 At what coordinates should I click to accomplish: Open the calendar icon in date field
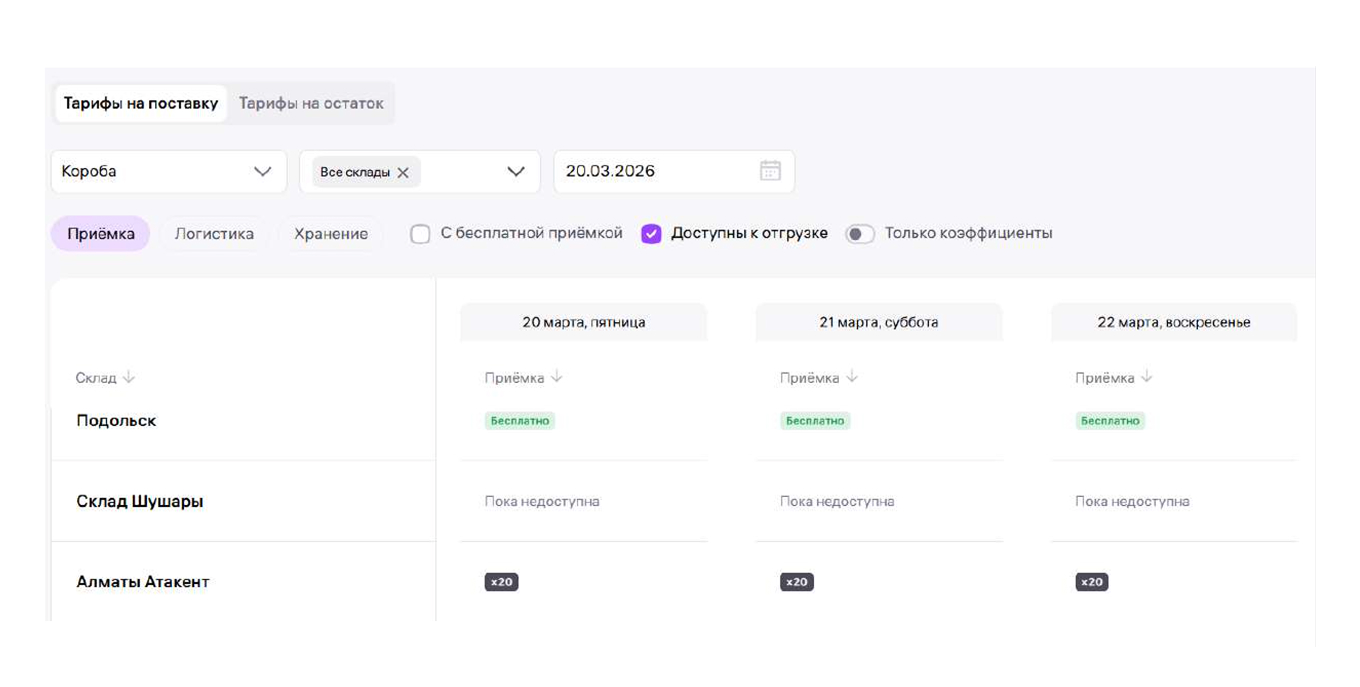(770, 171)
